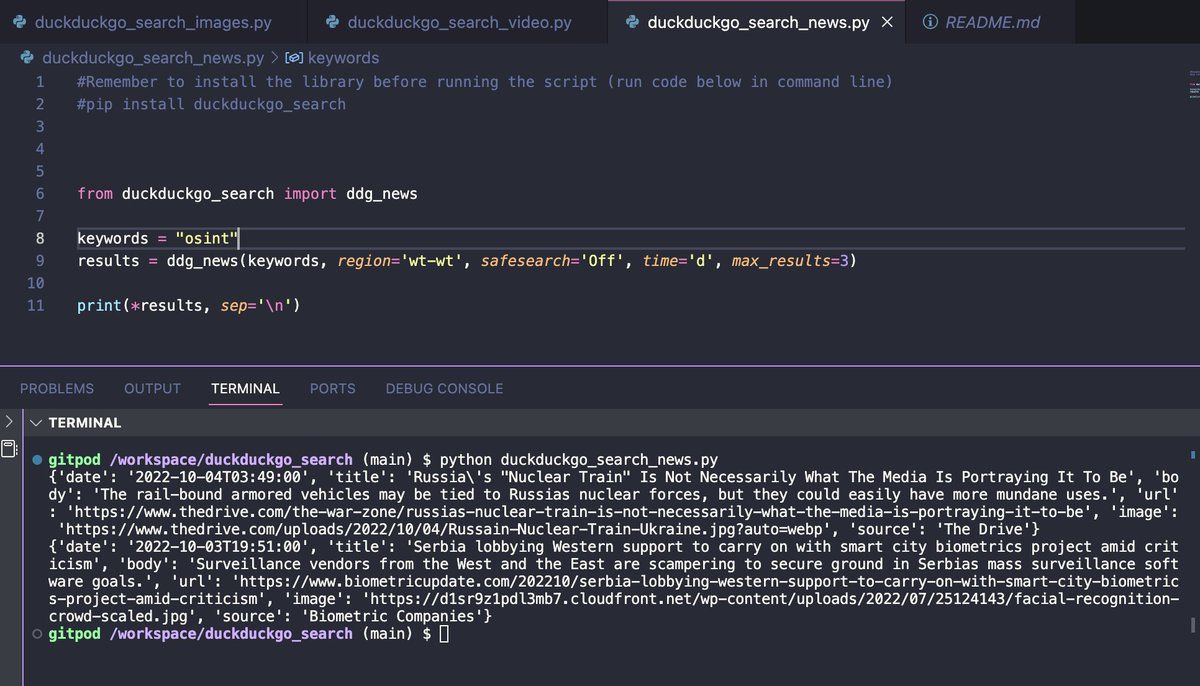
Task: Click the Python icon on duckduckgo_search_news.py tab
Action: tap(630, 21)
